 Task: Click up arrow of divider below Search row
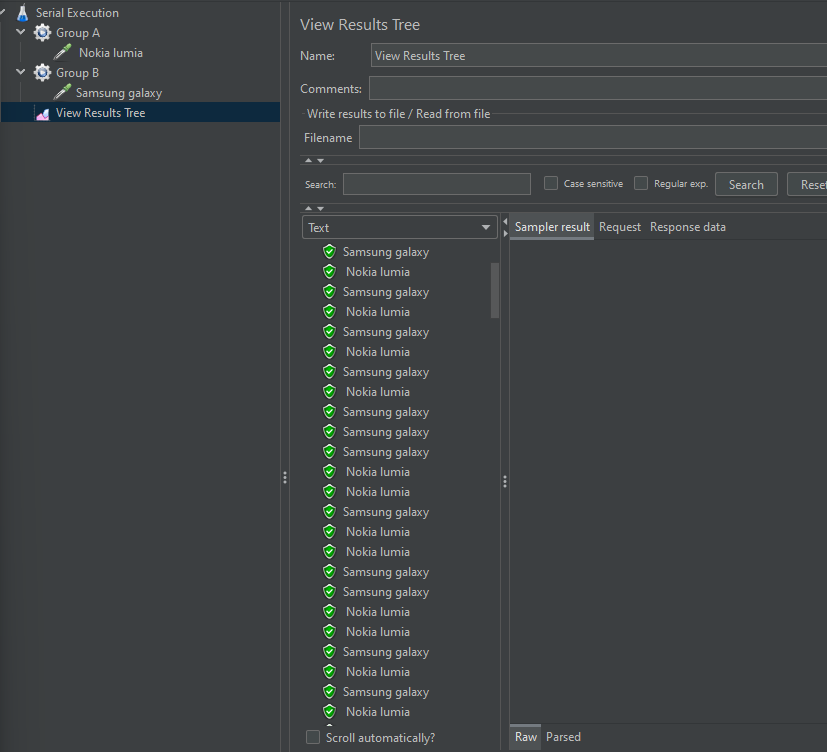pos(309,208)
